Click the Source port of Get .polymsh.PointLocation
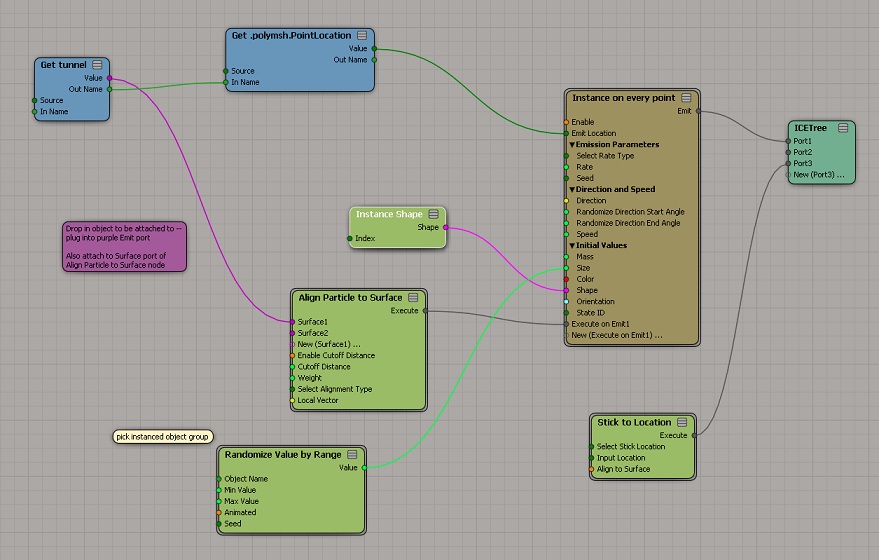The width and height of the screenshot is (879, 560). pyautogui.click(x=226, y=71)
